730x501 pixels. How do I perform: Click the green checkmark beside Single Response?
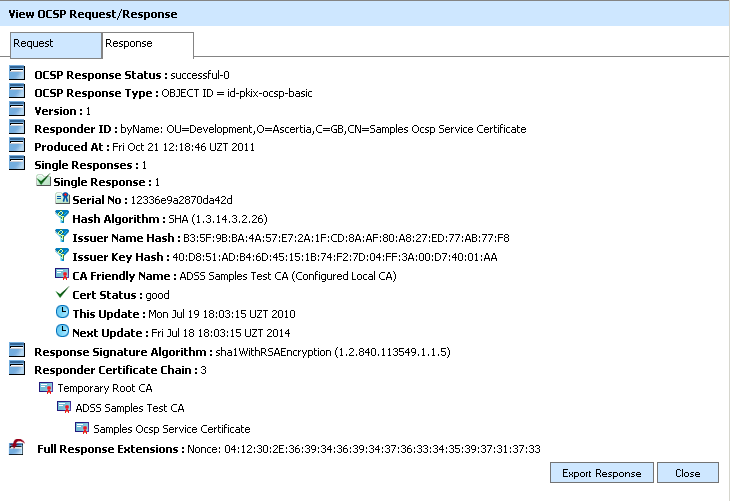tap(43, 182)
